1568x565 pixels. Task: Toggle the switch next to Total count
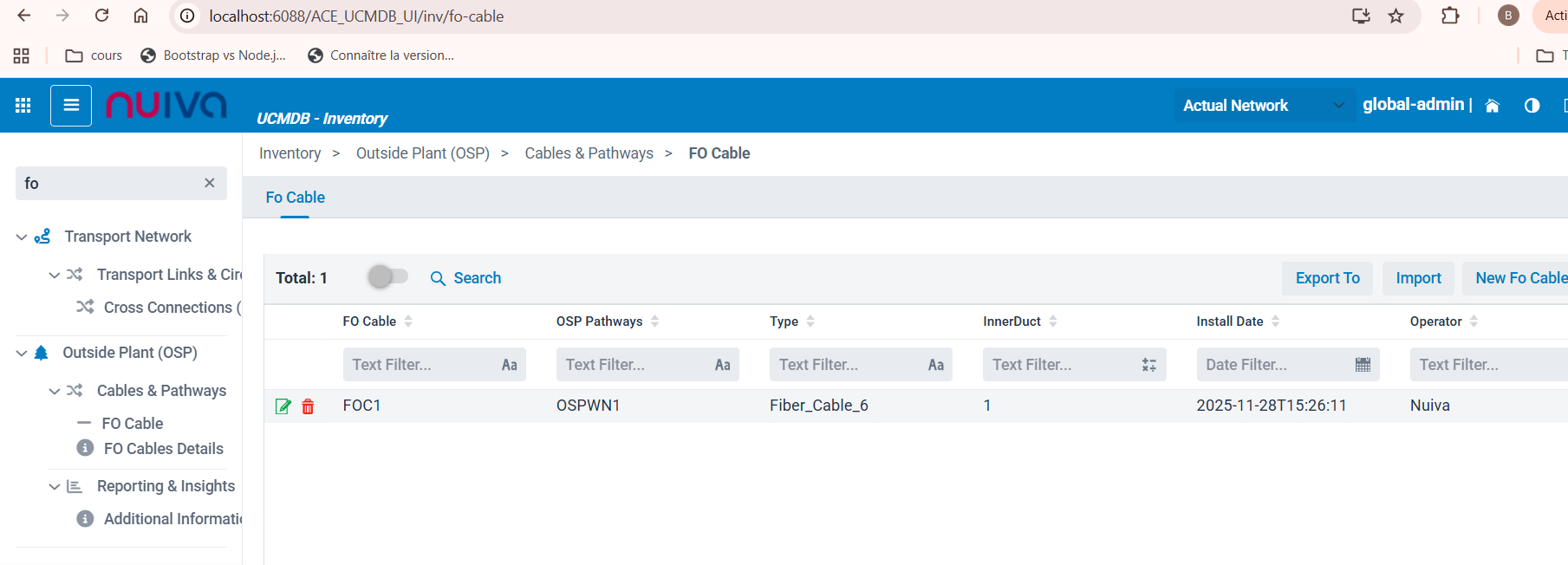[x=387, y=277]
